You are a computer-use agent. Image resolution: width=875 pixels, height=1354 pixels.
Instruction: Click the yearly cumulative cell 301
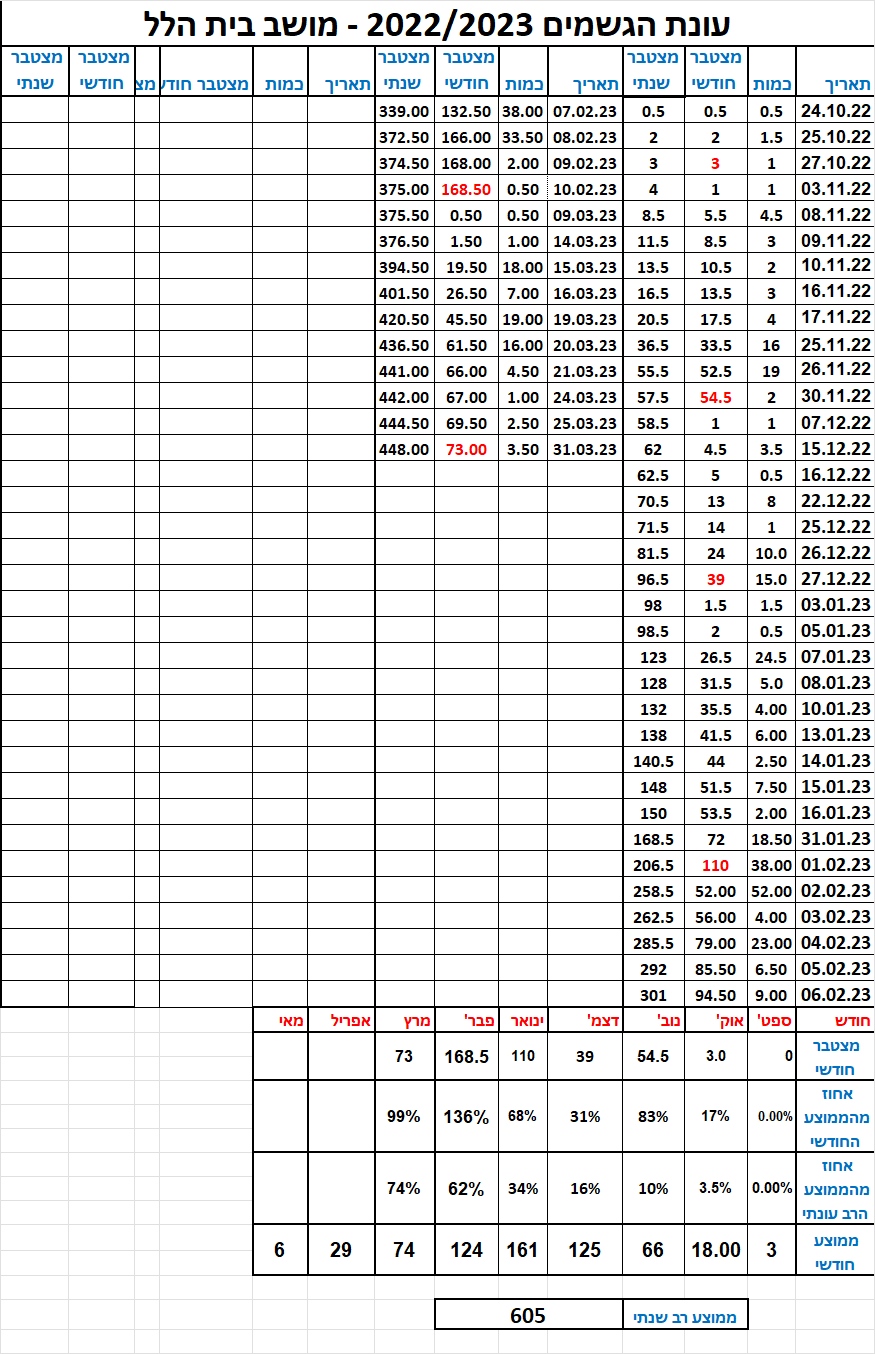tap(653, 995)
